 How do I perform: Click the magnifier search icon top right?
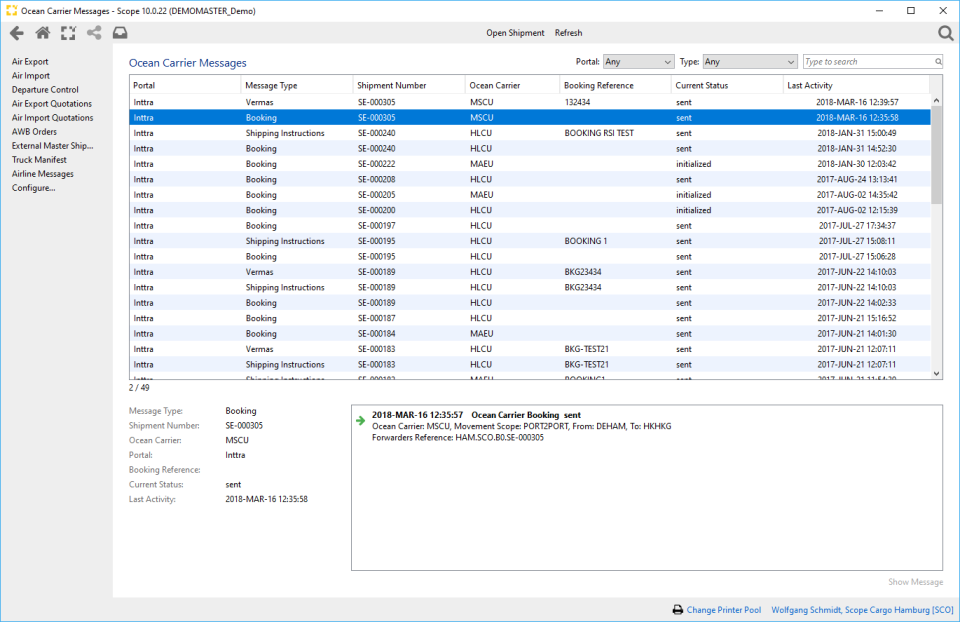[945, 34]
